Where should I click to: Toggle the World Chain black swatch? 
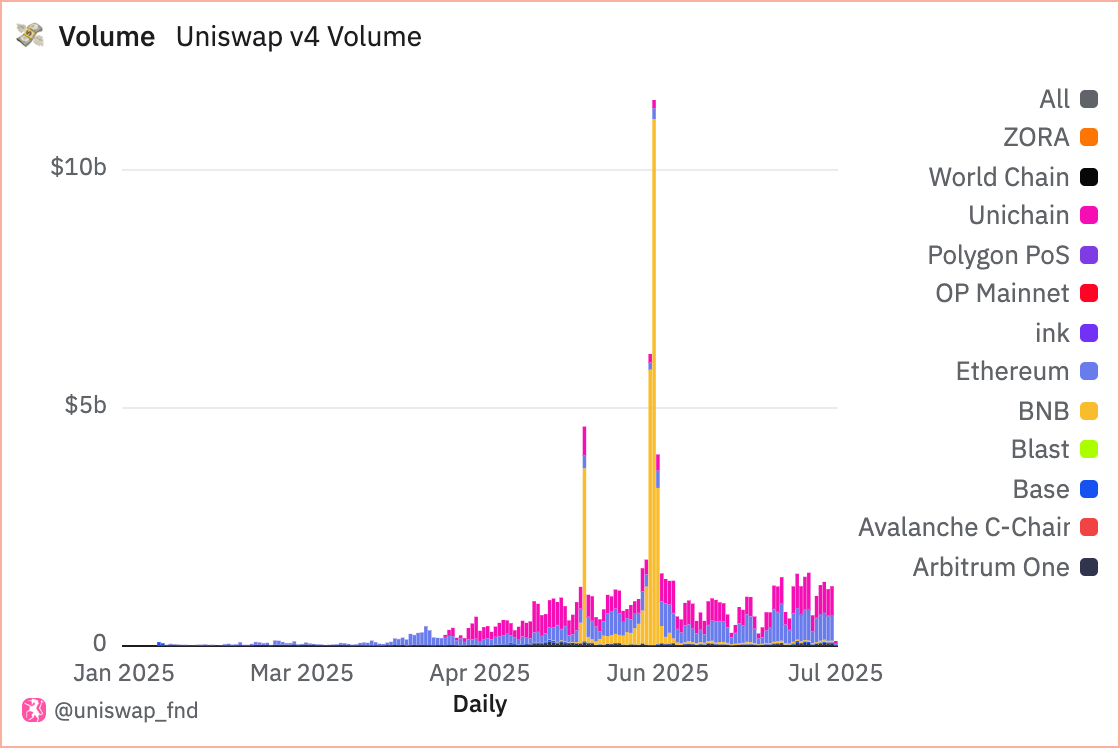tap(1089, 176)
